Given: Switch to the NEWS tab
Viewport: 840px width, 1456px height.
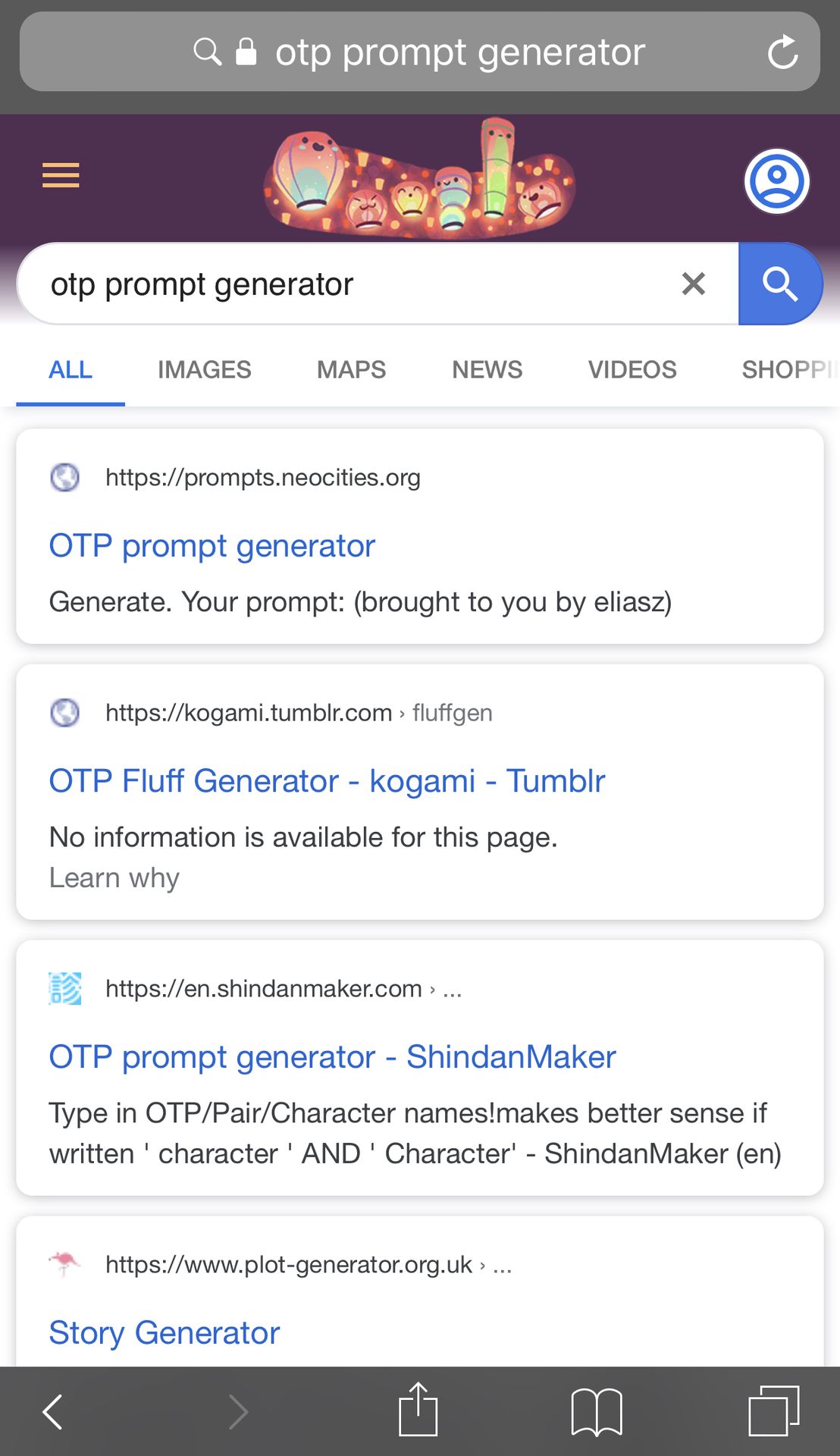Looking at the screenshot, I should (x=487, y=369).
